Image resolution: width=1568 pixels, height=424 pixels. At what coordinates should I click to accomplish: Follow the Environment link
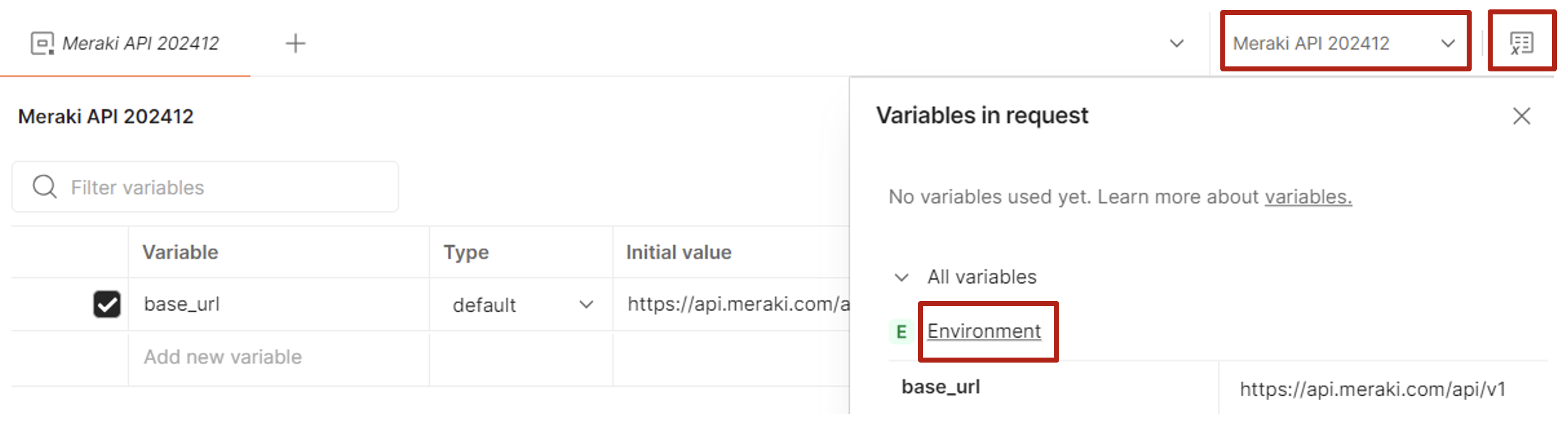click(x=984, y=332)
